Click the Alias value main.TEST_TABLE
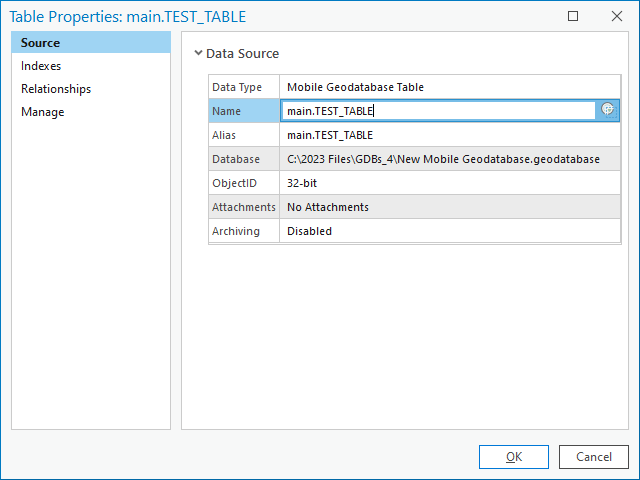This screenshot has width=640, height=480. point(331,135)
